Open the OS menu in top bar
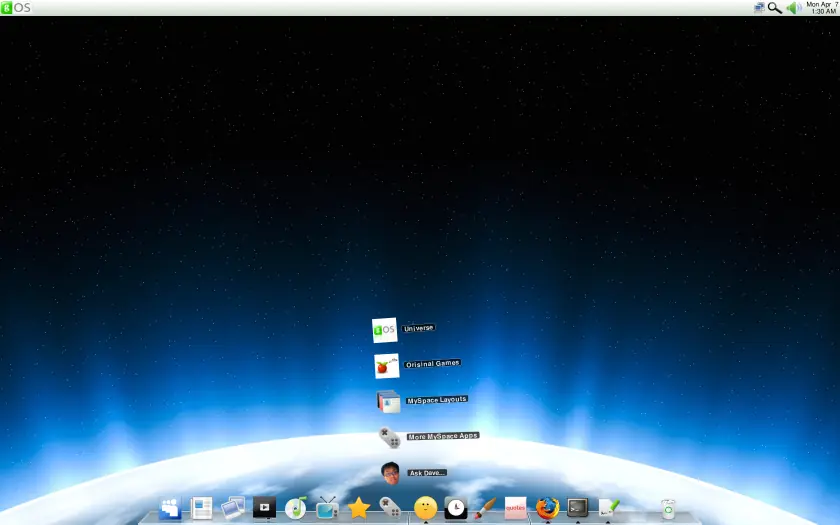 pyautogui.click(x=16, y=8)
